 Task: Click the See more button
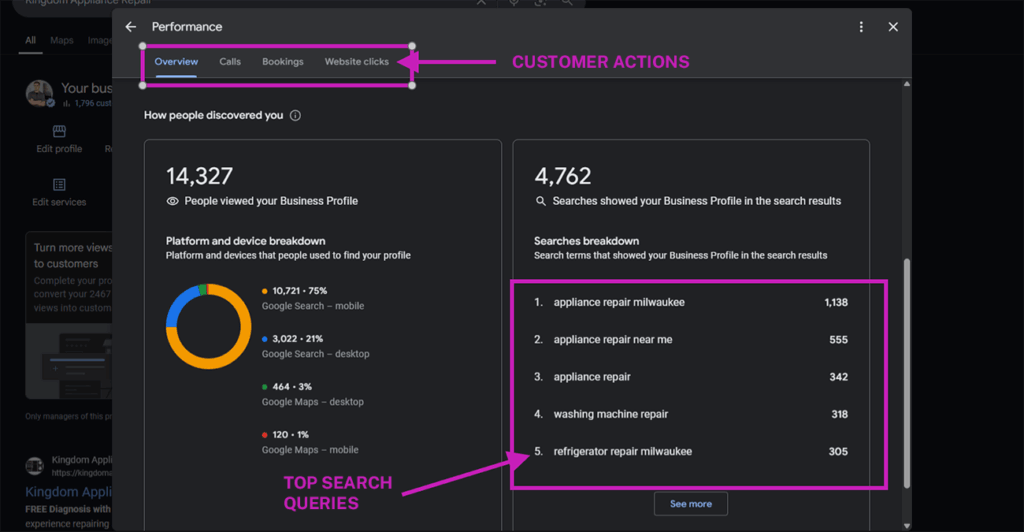coord(691,504)
